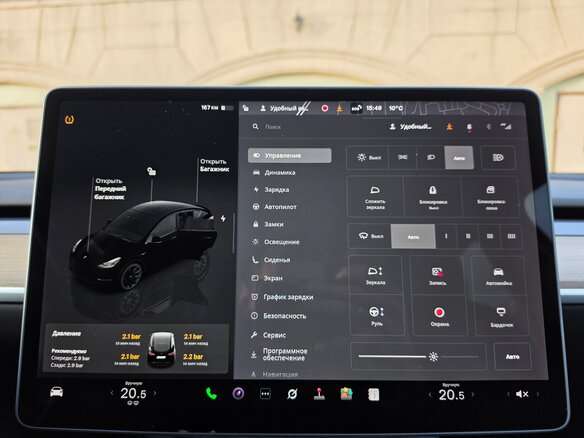Open the Динамика menu item
The image size is (584, 438).
tap(274, 172)
